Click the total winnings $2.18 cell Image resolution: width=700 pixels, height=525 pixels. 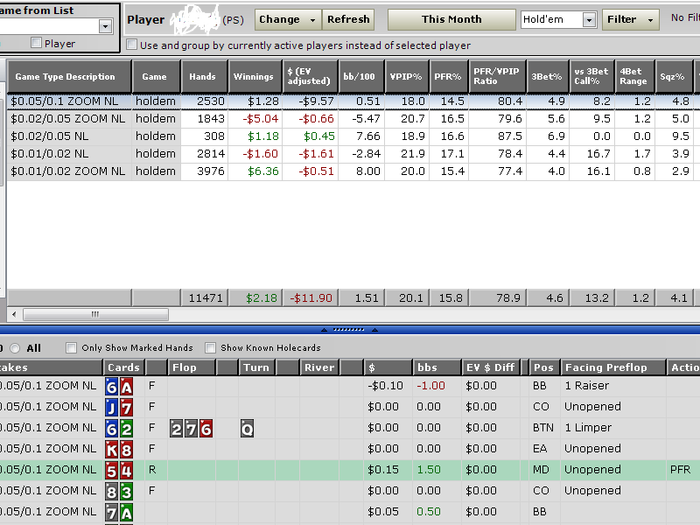[x=255, y=298]
